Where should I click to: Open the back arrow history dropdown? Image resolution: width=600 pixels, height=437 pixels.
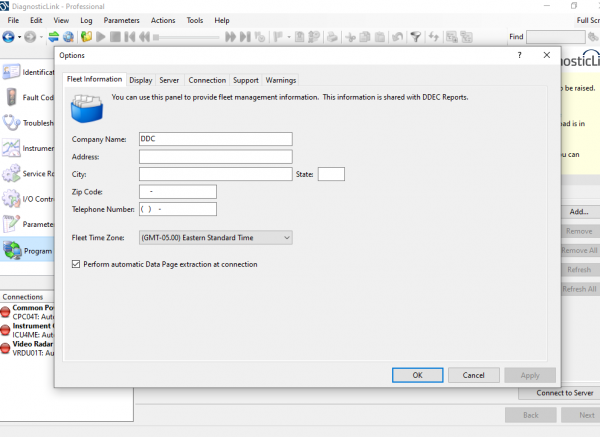point(19,38)
